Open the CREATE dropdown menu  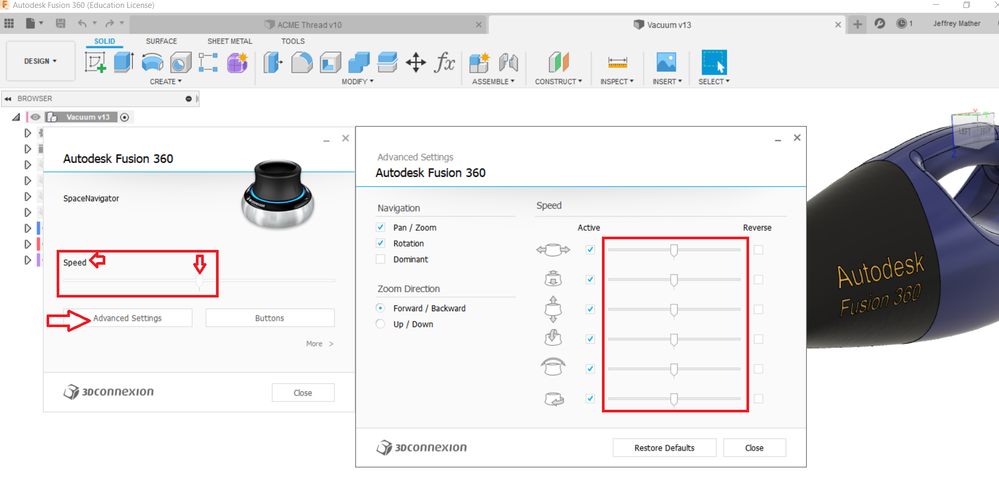(x=166, y=82)
